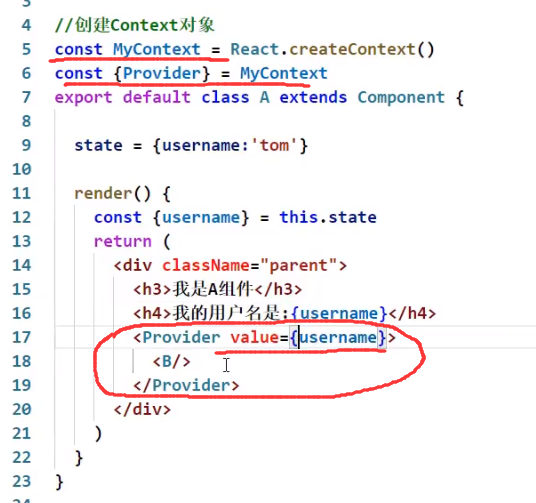Image resolution: width=536 pixels, height=503 pixels.
Task: Click the return keyword
Action: tap(122, 241)
